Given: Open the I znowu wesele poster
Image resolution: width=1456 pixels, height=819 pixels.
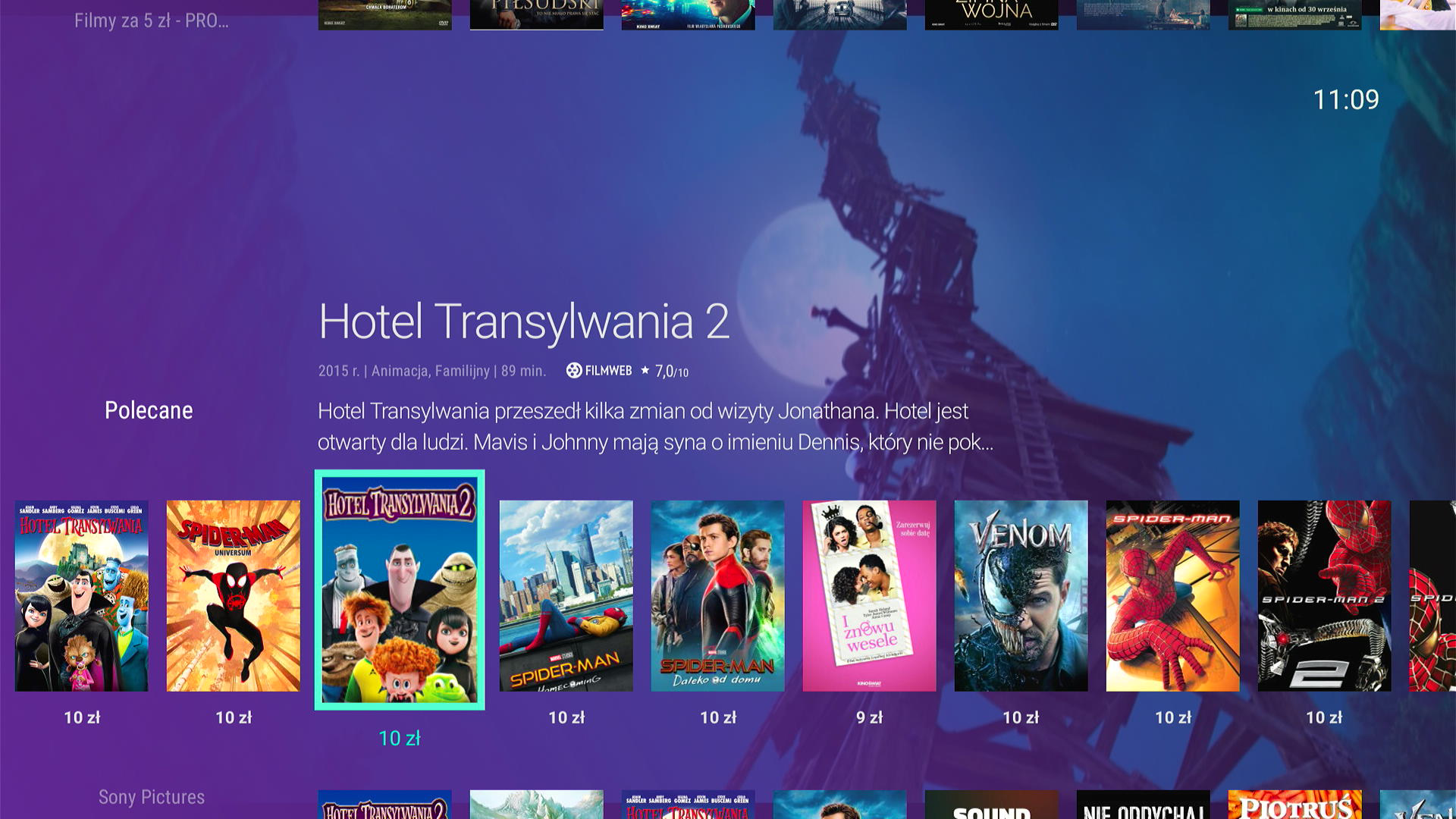Looking at the screenshot, I should pos(870,595).
